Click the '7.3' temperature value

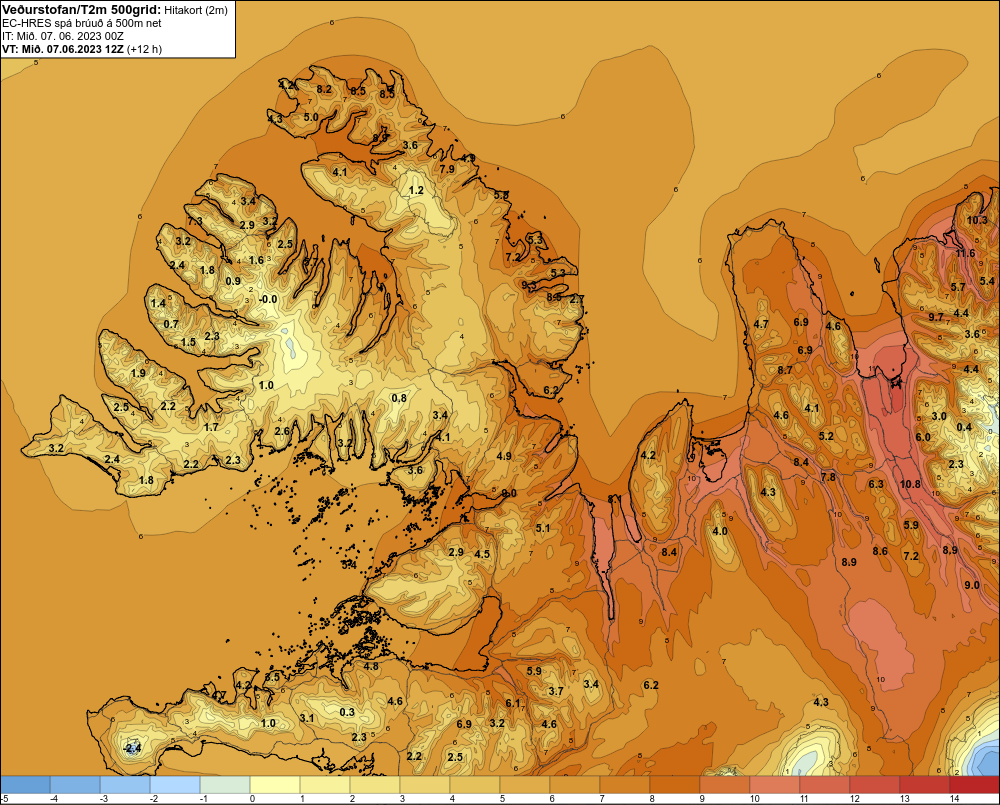click(195, 221)
